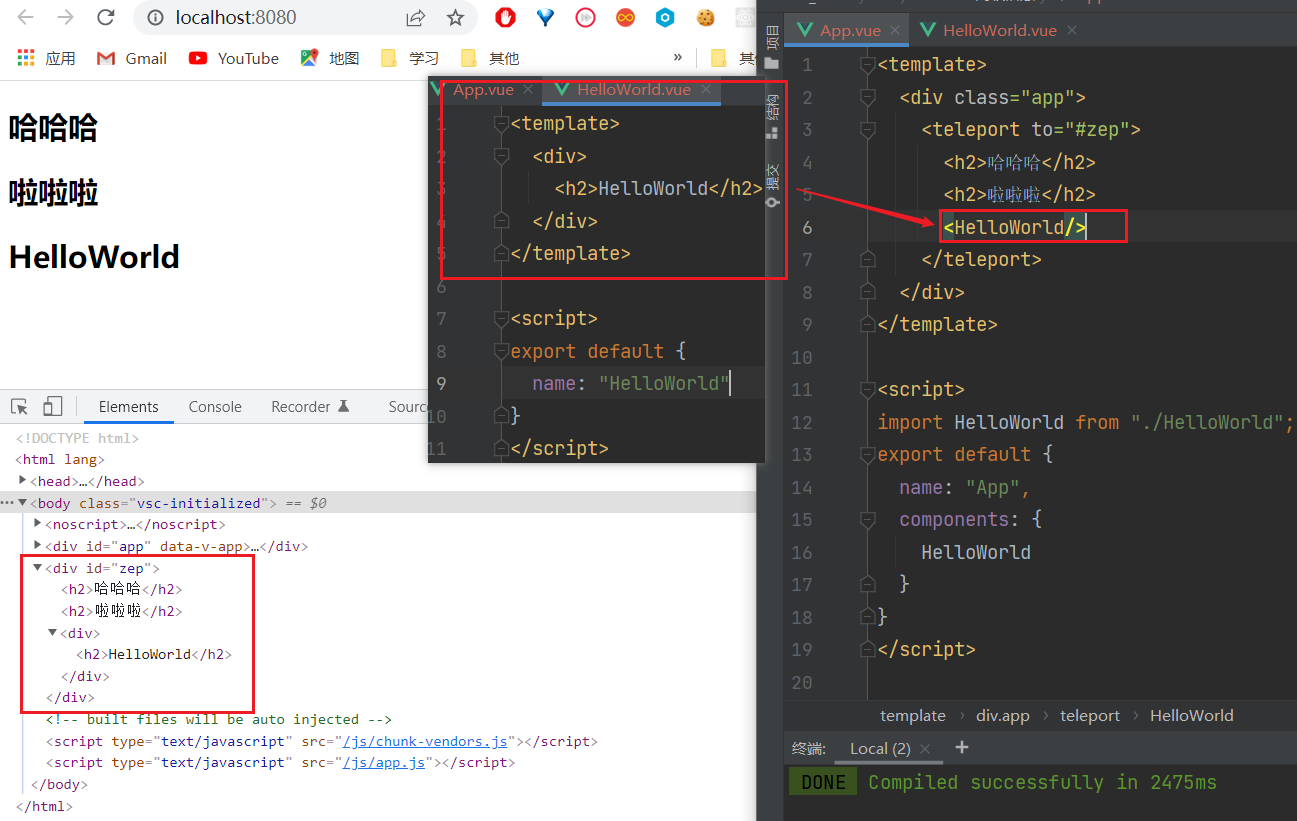This screenshot has height=821, width=1297.
Task: Click 'HelloWorld' in the editor breadcrumb
Action: point(1192,716)
